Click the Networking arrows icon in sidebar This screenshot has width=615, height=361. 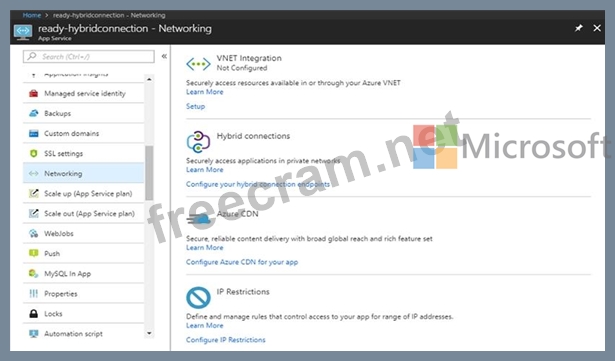point(34,173)
